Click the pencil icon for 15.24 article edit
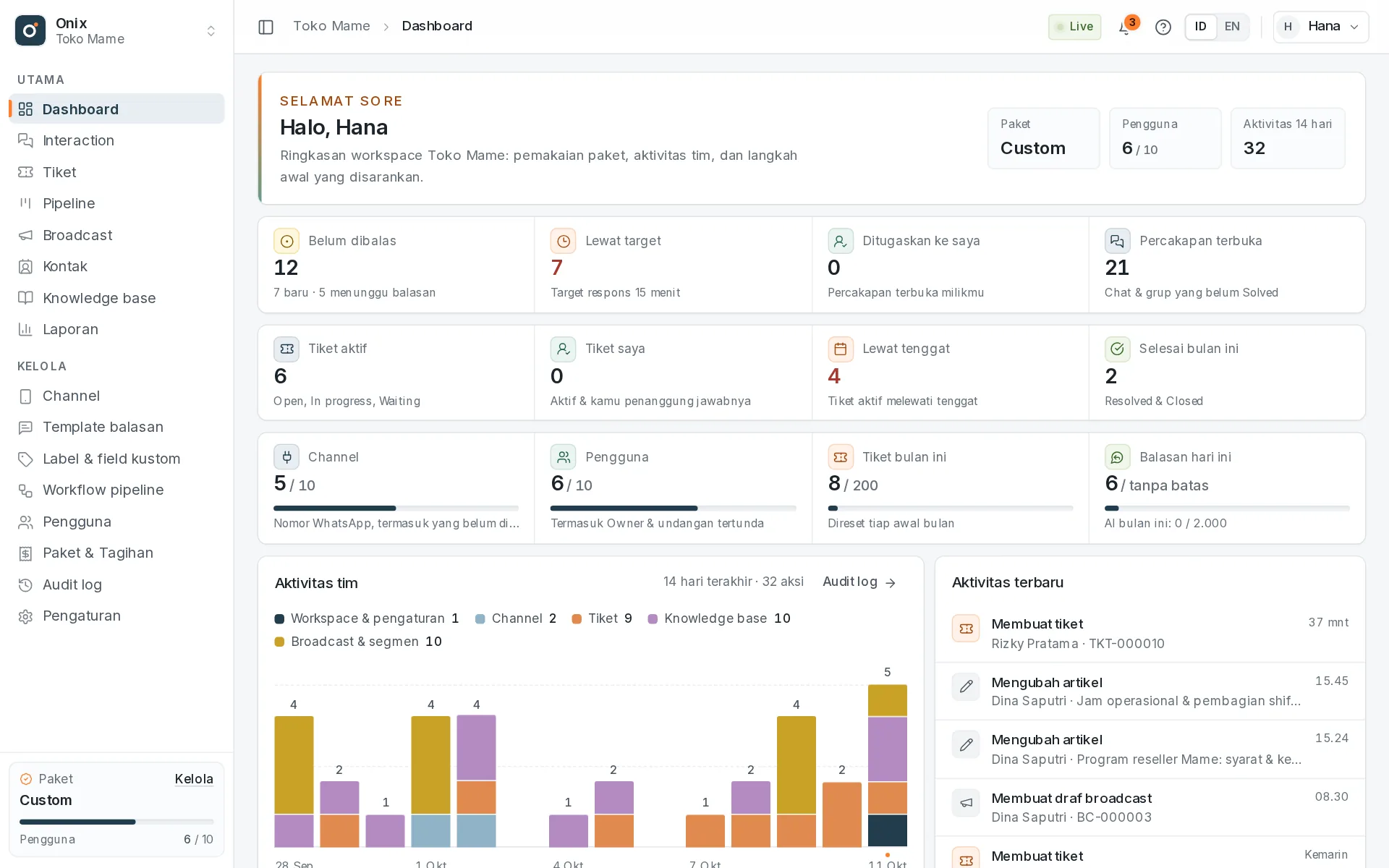1389x868 pixels. pyautogui.click(x=966, y=744)
